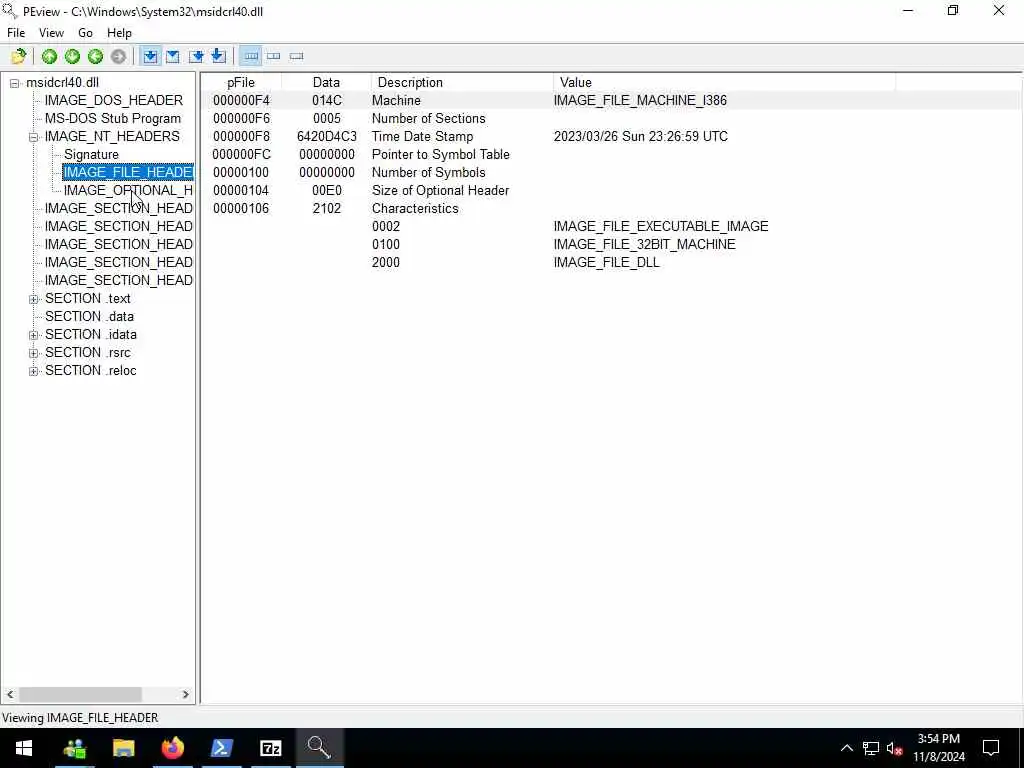Select the Machine row

612,101
